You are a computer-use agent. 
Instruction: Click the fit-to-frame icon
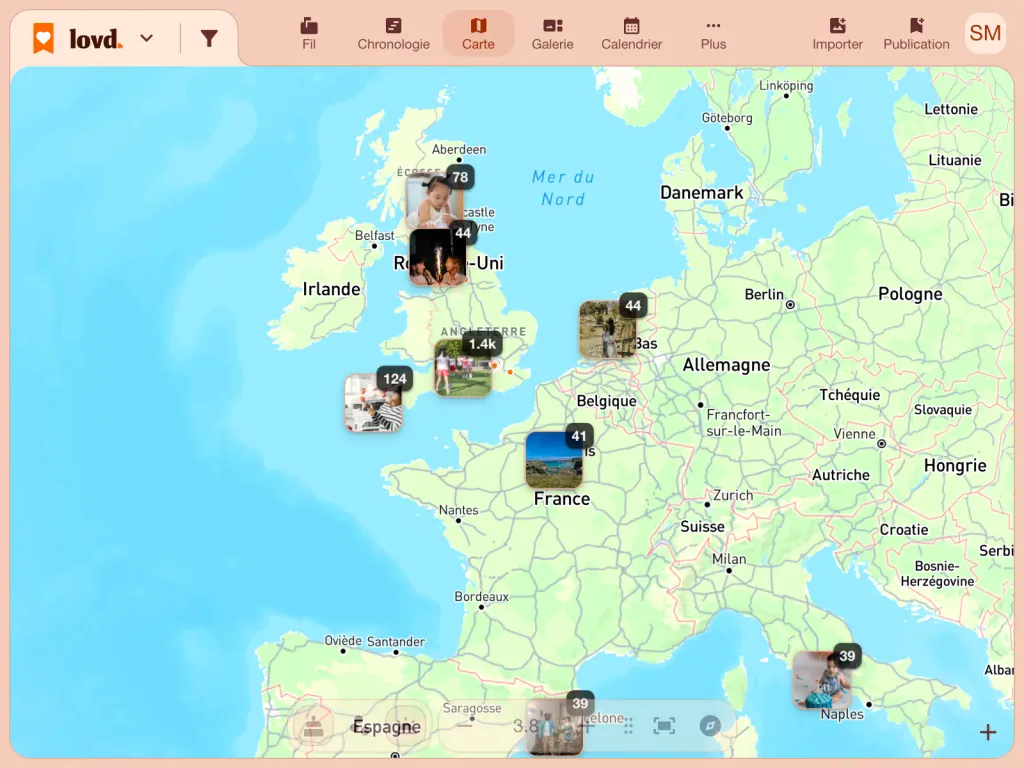(664, 726)
